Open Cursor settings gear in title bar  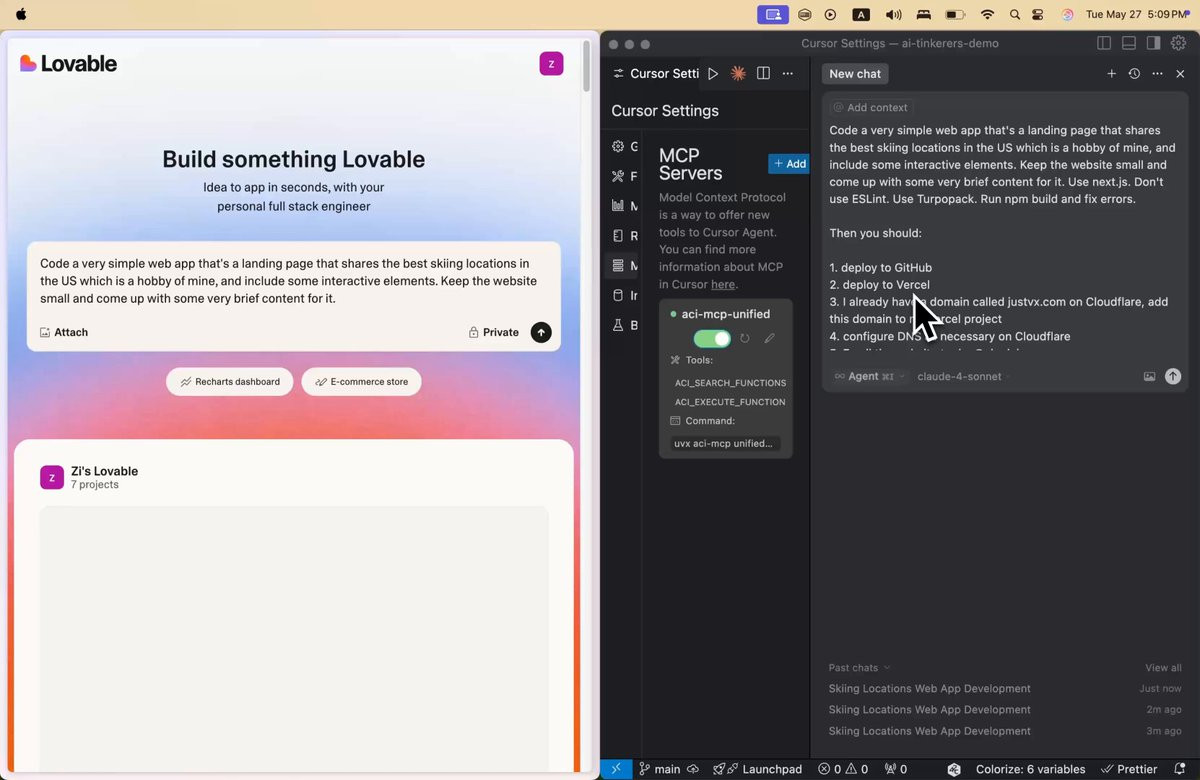point(1178,43)
